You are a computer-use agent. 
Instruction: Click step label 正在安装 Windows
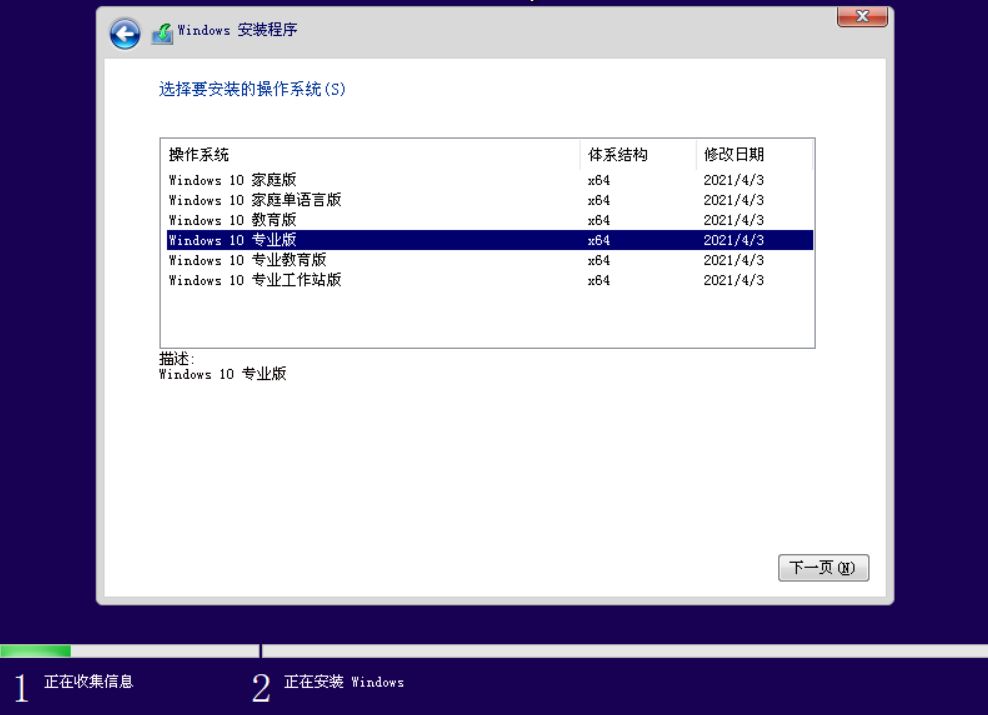344,682
